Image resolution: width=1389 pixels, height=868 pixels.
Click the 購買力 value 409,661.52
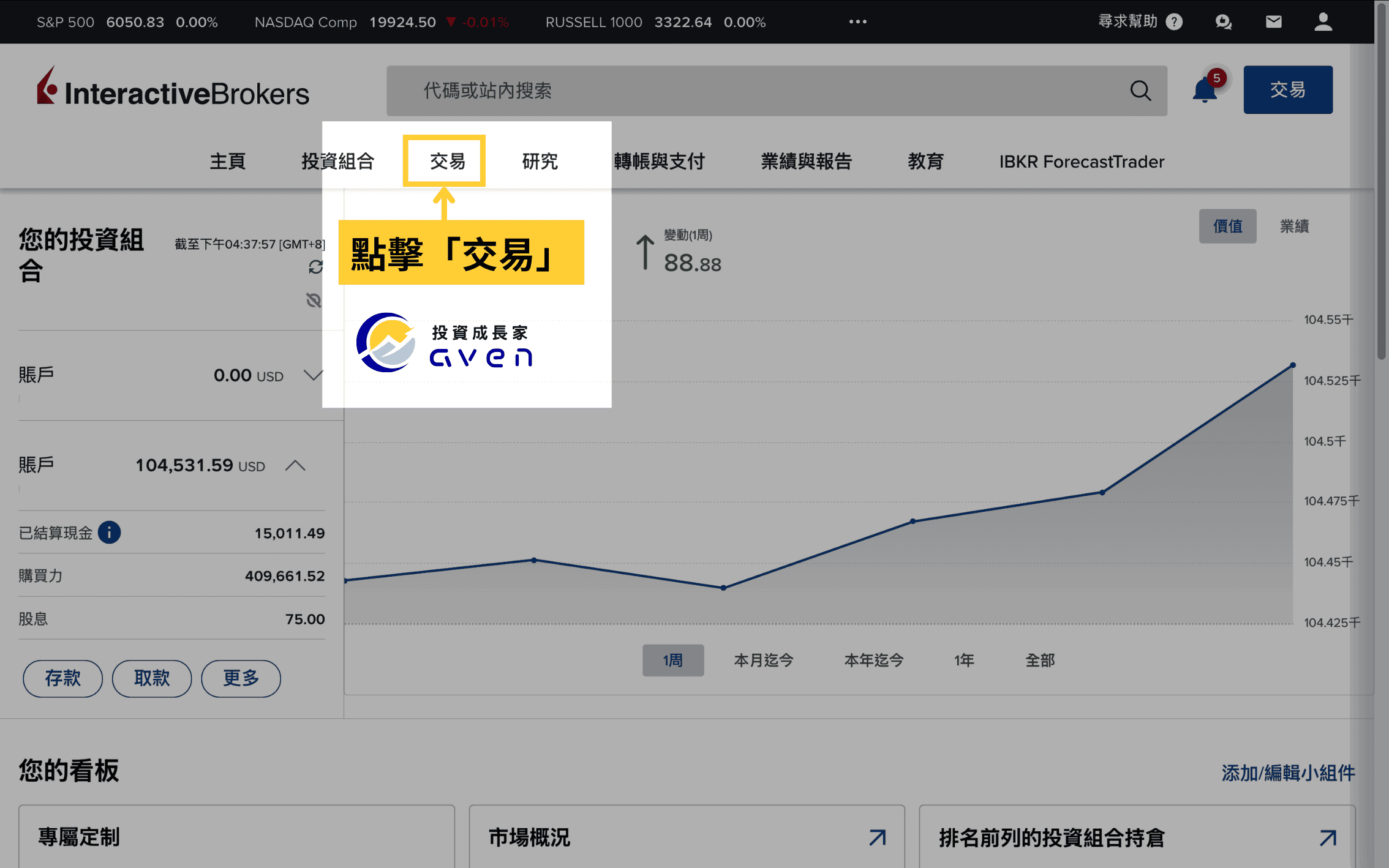click(285, 576)
